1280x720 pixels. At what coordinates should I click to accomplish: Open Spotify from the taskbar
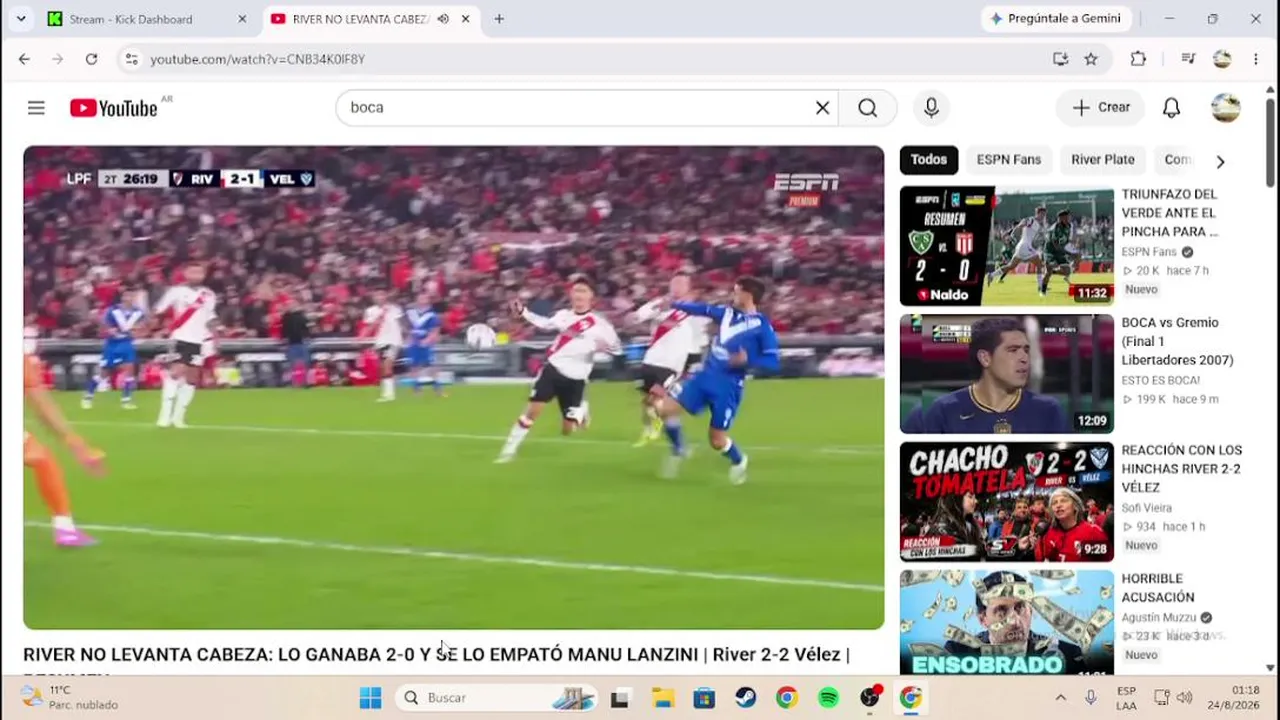[x=828, y=698]
